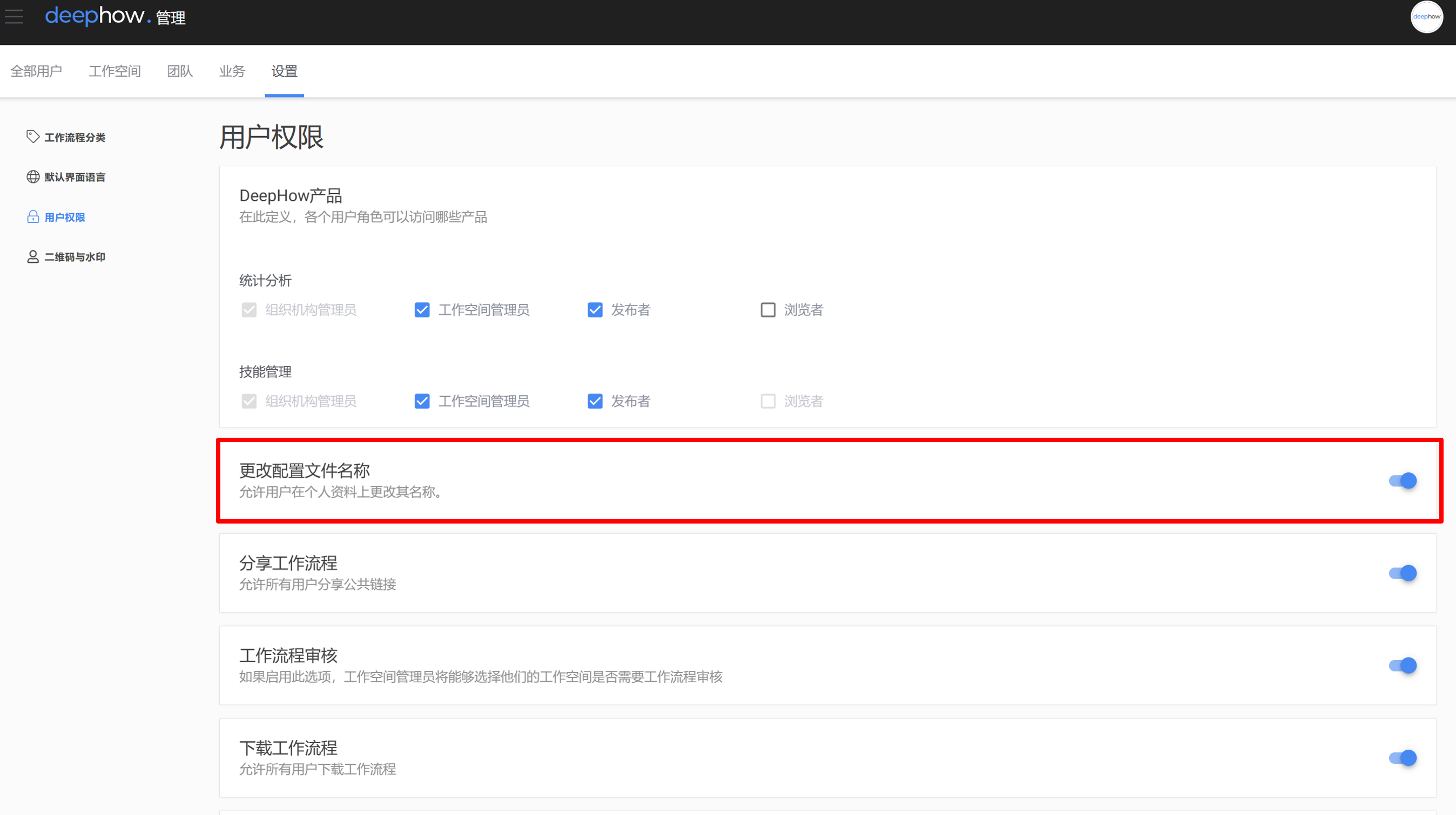Uncheck 统计分析 工作空间管理员 checkbox

click(x=422, y=310)
